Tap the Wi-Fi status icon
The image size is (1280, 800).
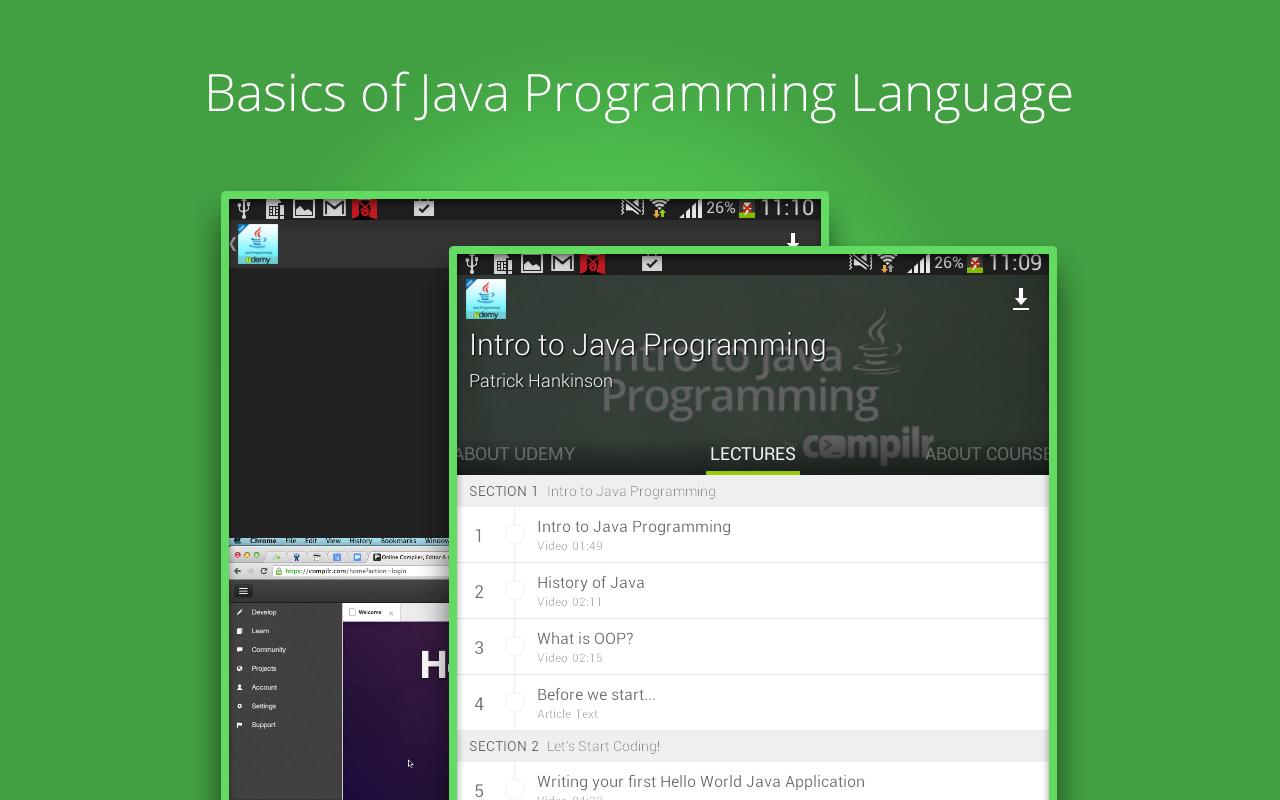pyautogui.click(x=887, y=263)
